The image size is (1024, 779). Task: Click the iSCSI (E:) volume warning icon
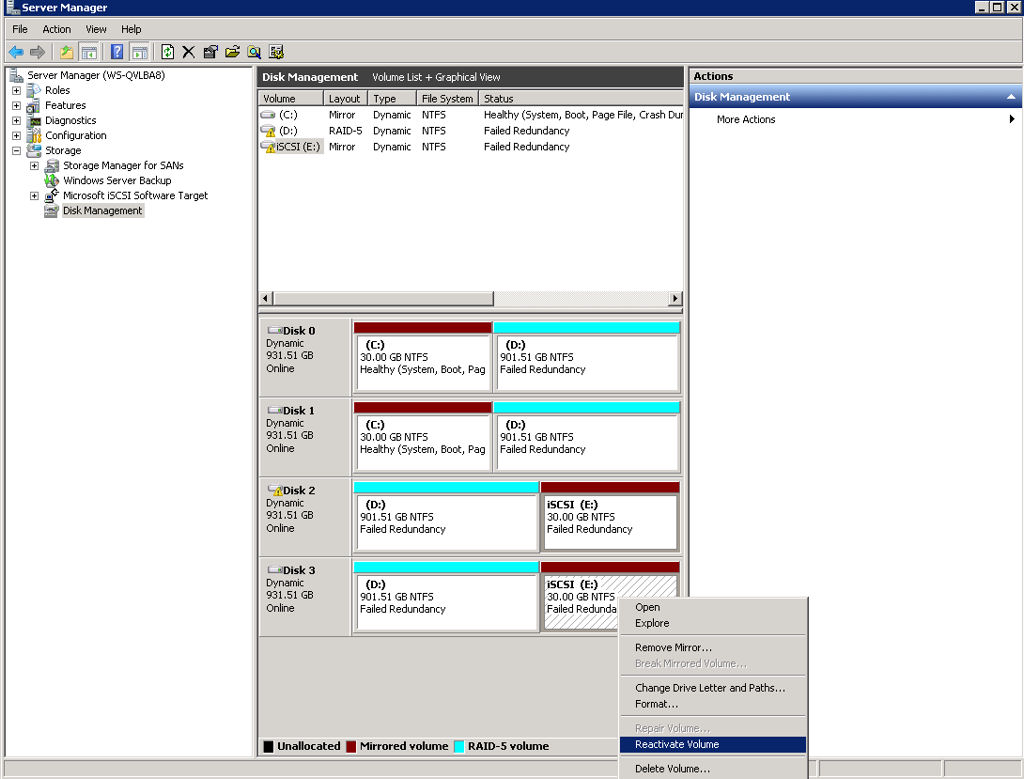click(268, 147)
